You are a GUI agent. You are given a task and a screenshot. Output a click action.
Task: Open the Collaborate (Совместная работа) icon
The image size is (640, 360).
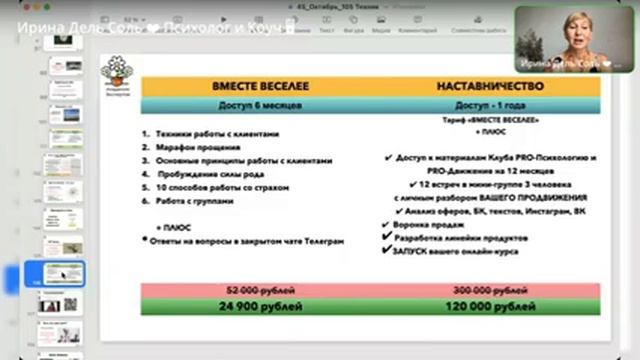tap(478, 20)
